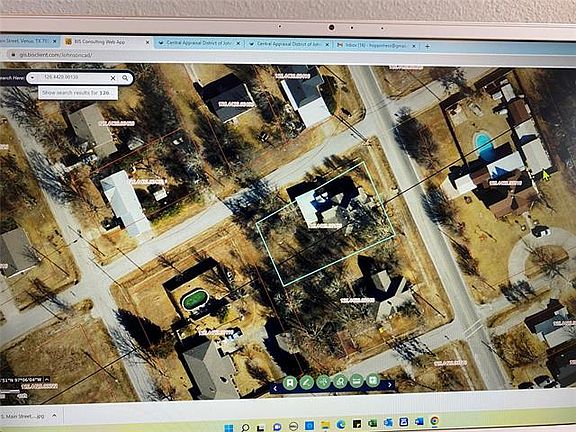Open the blue square app before File Explorer
This screenshot has height=432, width=576.
(x=309, y=425)
